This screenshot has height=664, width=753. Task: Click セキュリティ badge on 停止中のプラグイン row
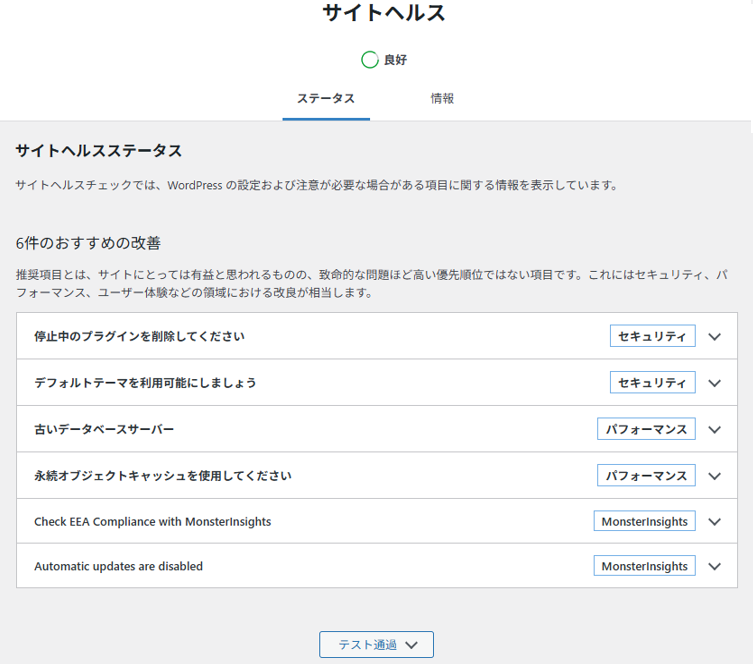652,337
